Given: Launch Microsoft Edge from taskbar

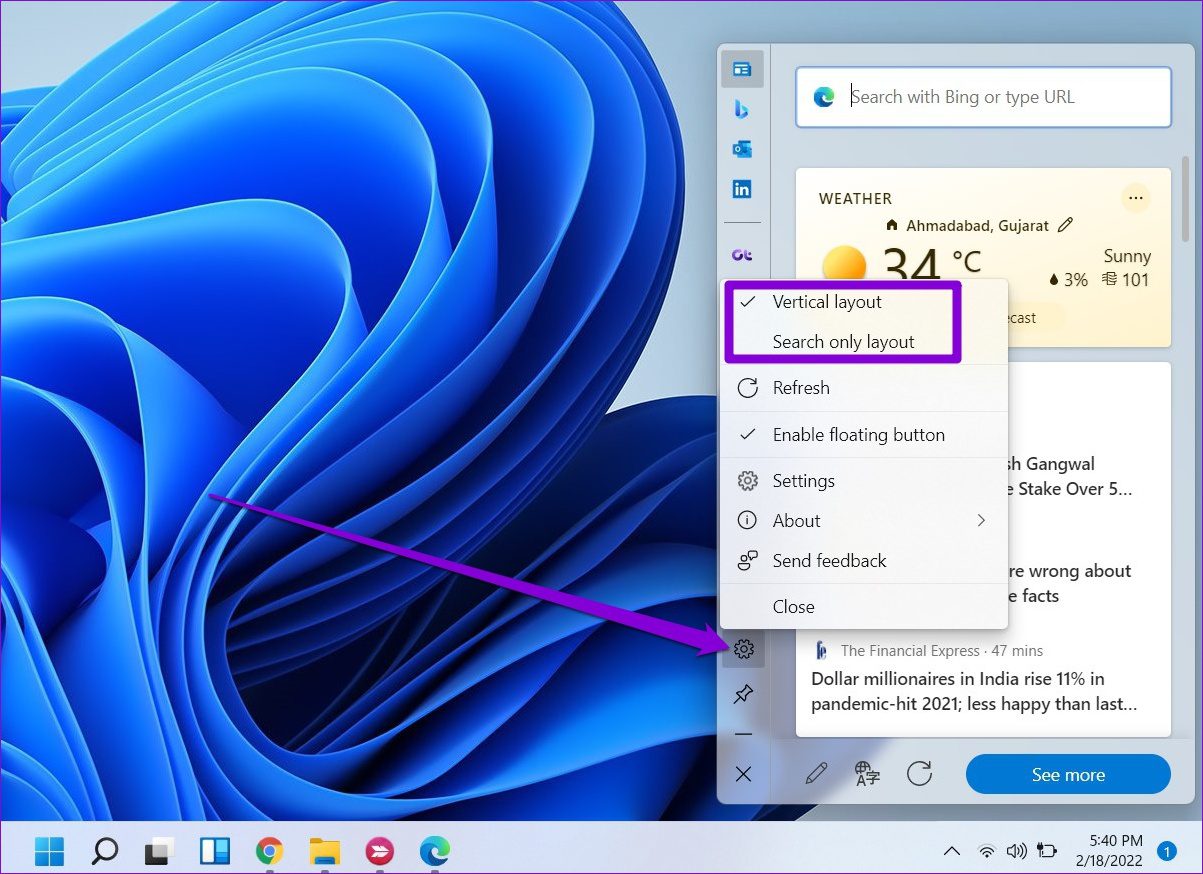Looking at the screenshot, I should point(434,851).
